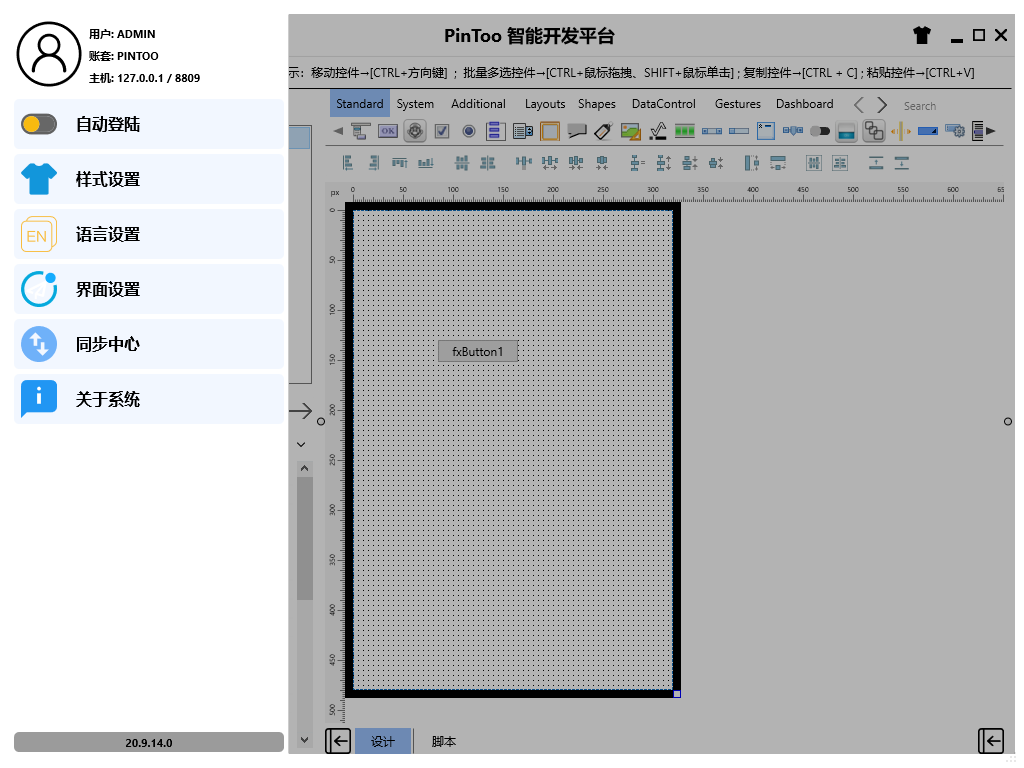Screen dimensions: 1024x768
Task: Space controls equally vertically
Action: [x=637, y=163]
